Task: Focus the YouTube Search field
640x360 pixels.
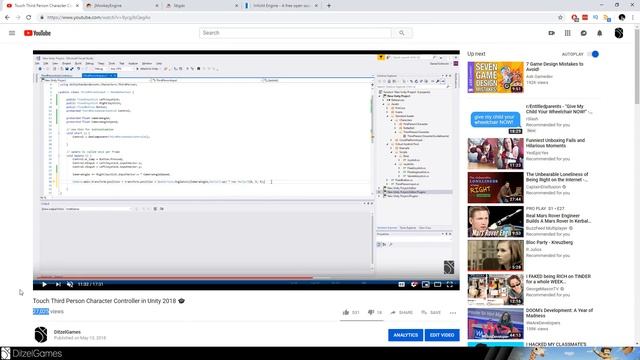Action: tap(295, 33)
